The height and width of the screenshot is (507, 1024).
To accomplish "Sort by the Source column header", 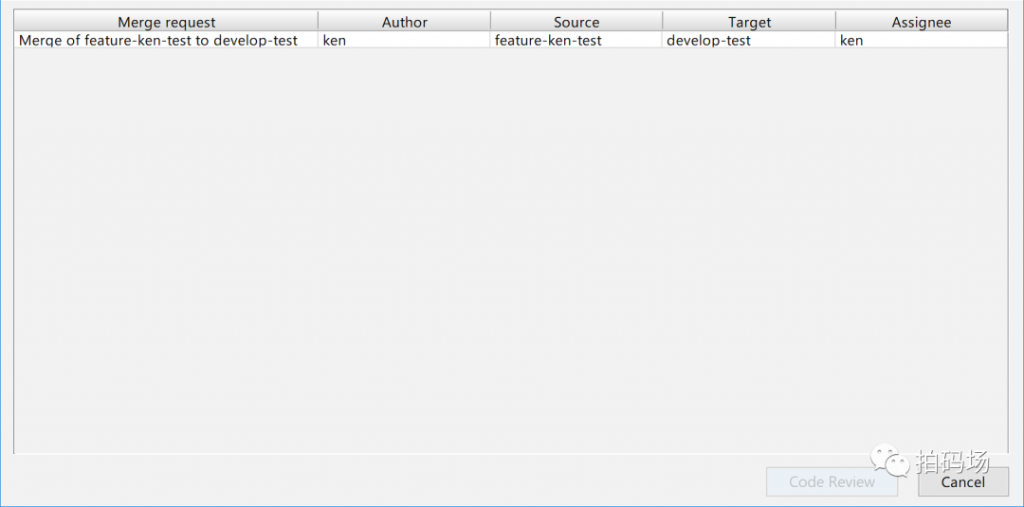I will click(x=576, y=22).
